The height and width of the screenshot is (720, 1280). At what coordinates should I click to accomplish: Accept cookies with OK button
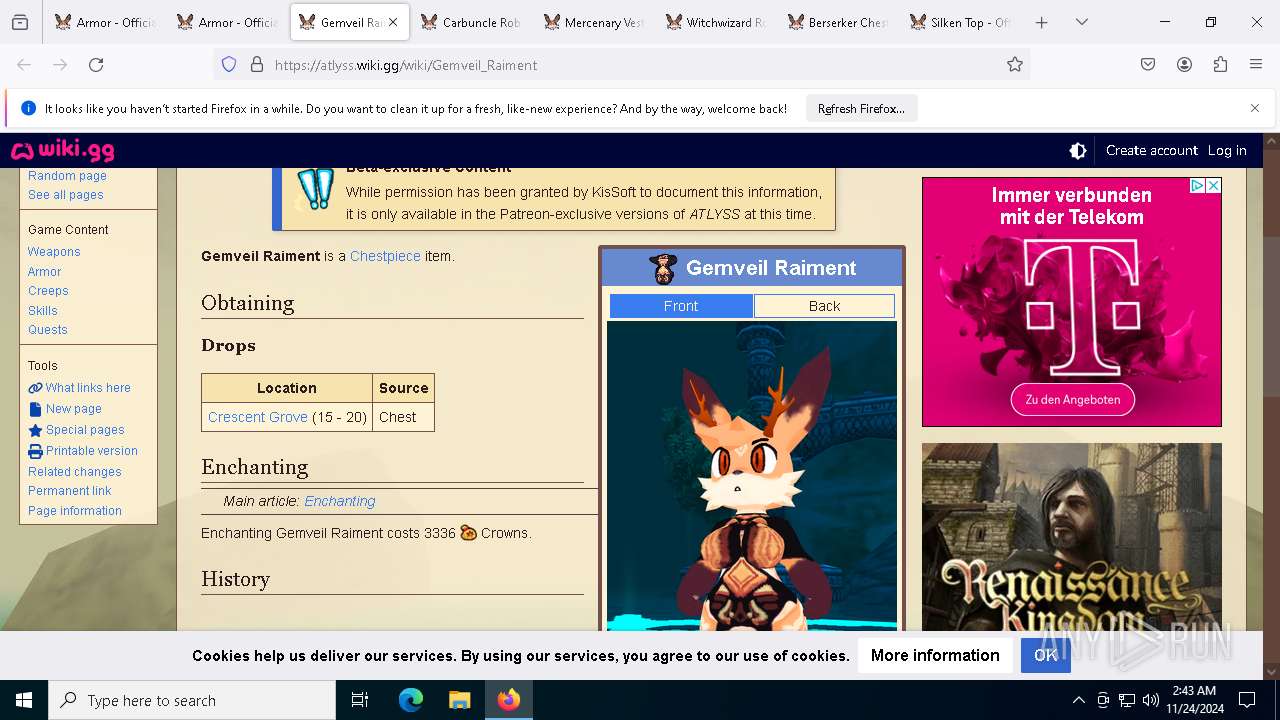1046,656
